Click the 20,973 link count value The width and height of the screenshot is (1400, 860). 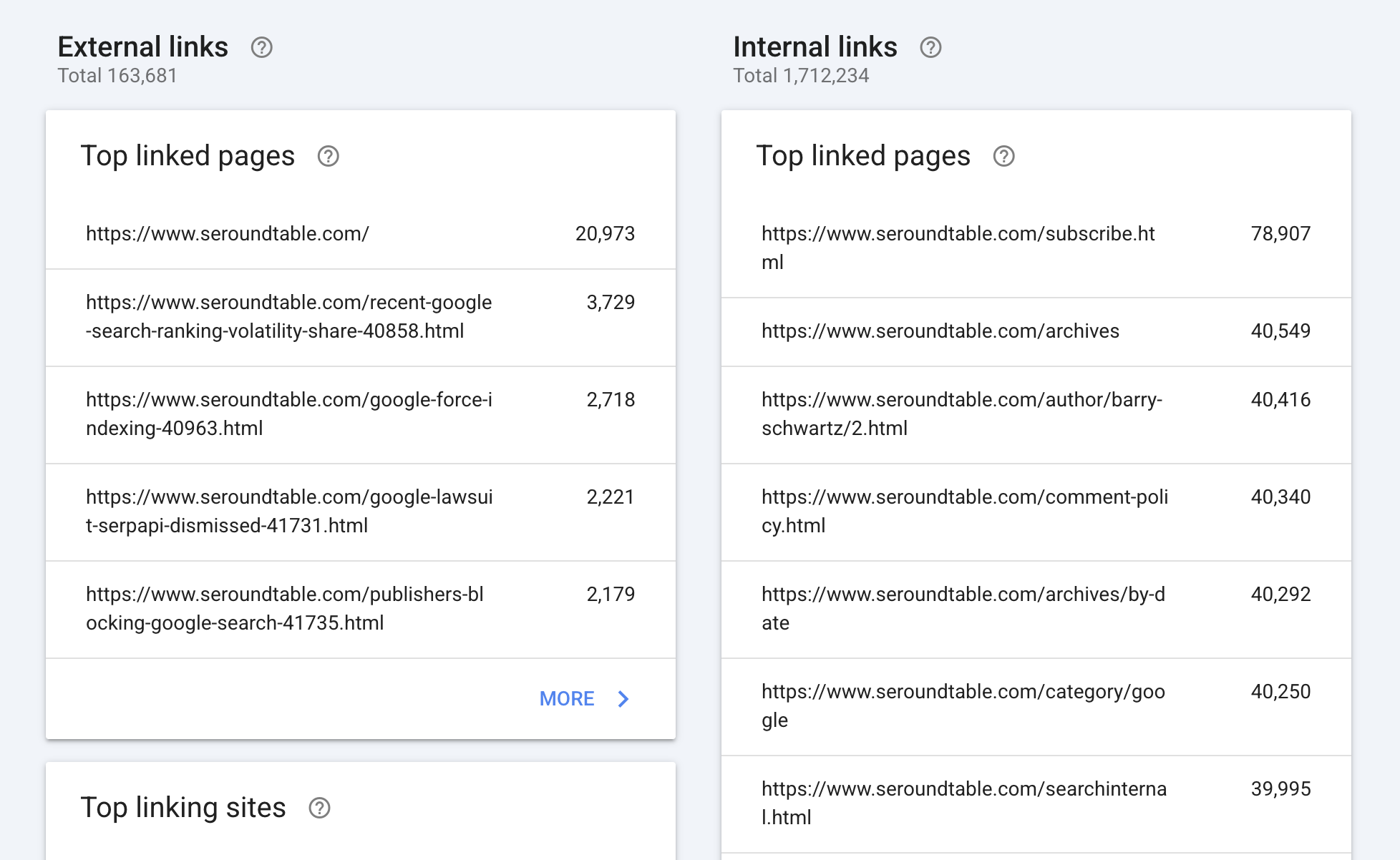tap(605, 234)
